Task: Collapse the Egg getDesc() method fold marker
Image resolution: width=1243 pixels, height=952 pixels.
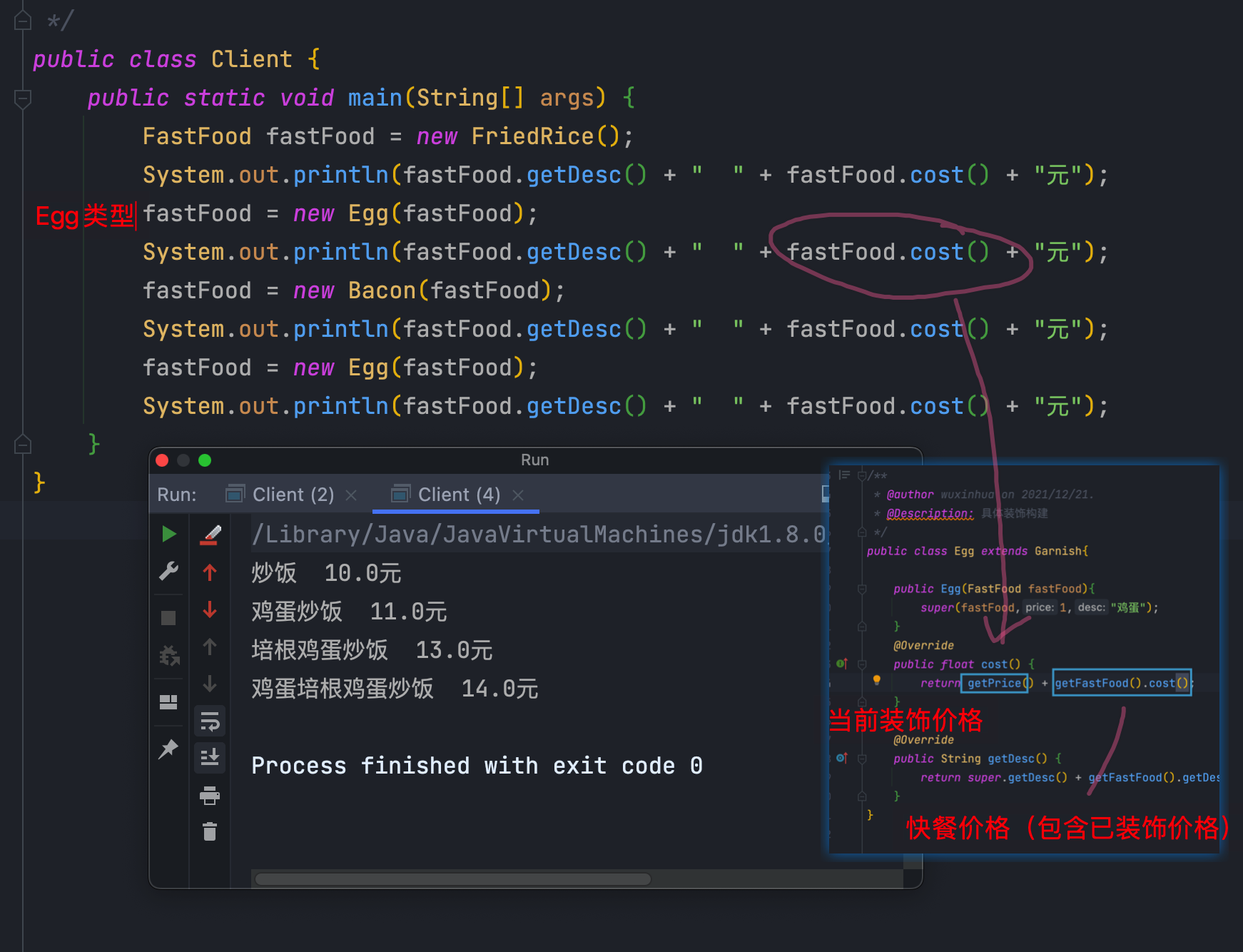Action: coord(862,759)
